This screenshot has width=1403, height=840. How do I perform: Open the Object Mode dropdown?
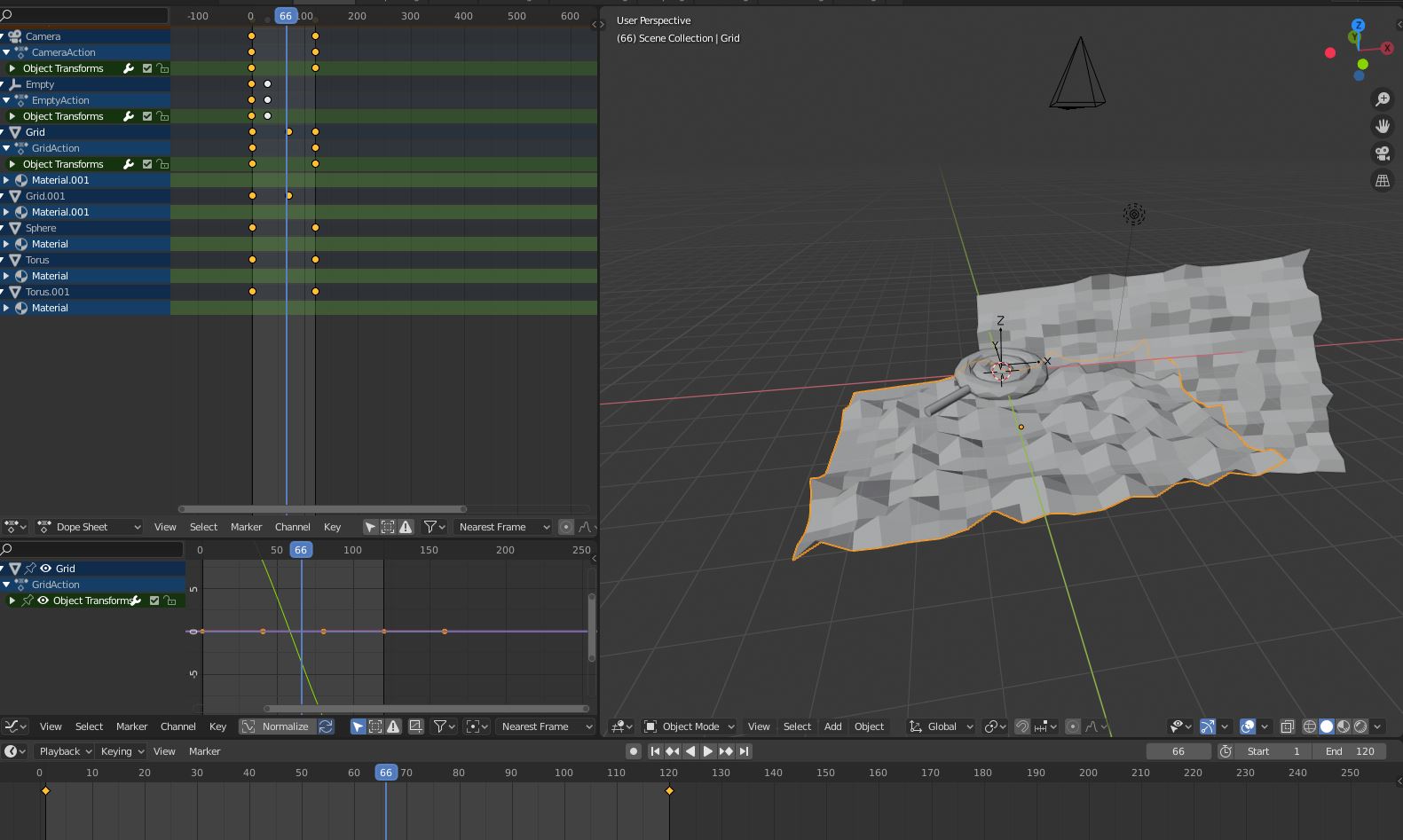(690, 726)
